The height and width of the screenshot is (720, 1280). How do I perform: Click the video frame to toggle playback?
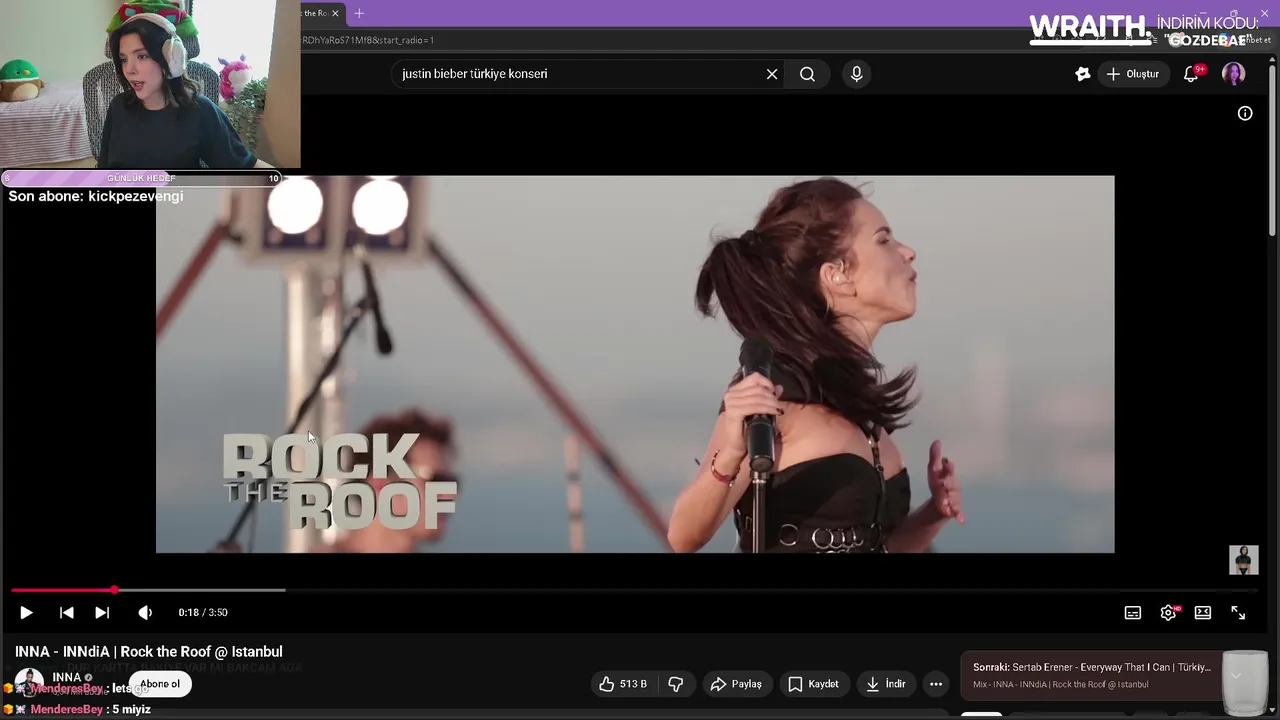pyautogui.click(x=634, y=364)
